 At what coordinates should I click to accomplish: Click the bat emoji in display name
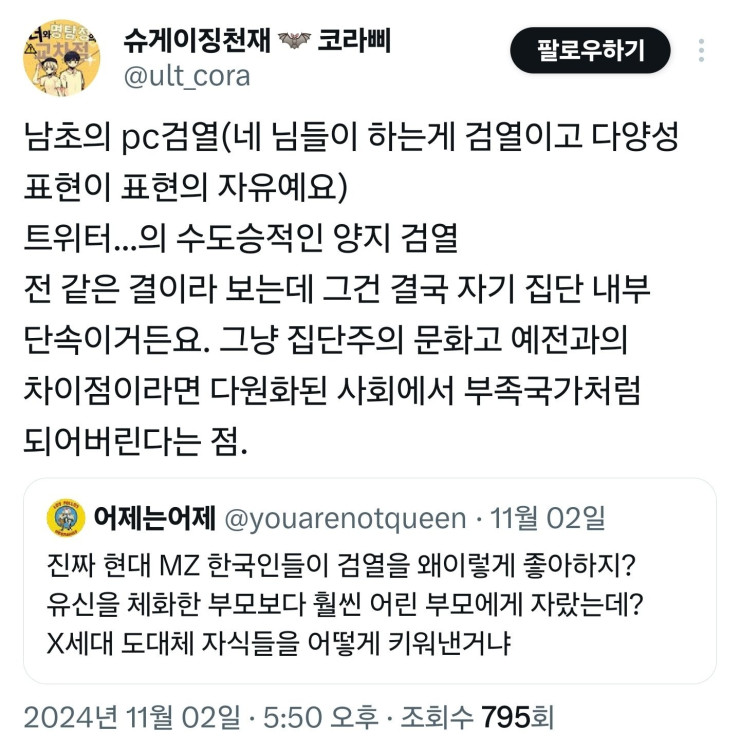point(294,40)
